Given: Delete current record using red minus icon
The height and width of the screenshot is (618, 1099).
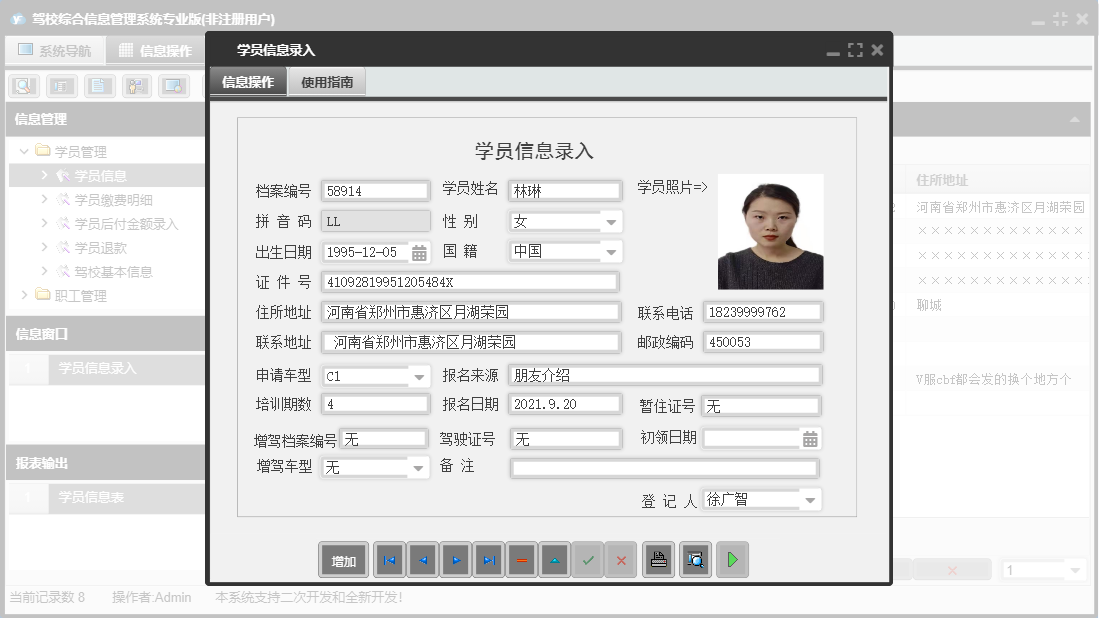Looking at the screenshot, I should (x=521, y=560).
